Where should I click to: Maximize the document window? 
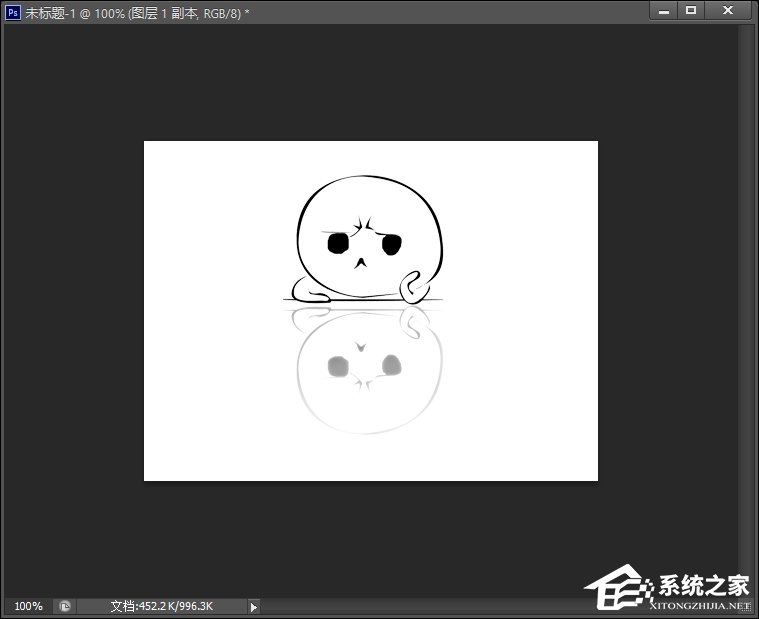(691, 10)
